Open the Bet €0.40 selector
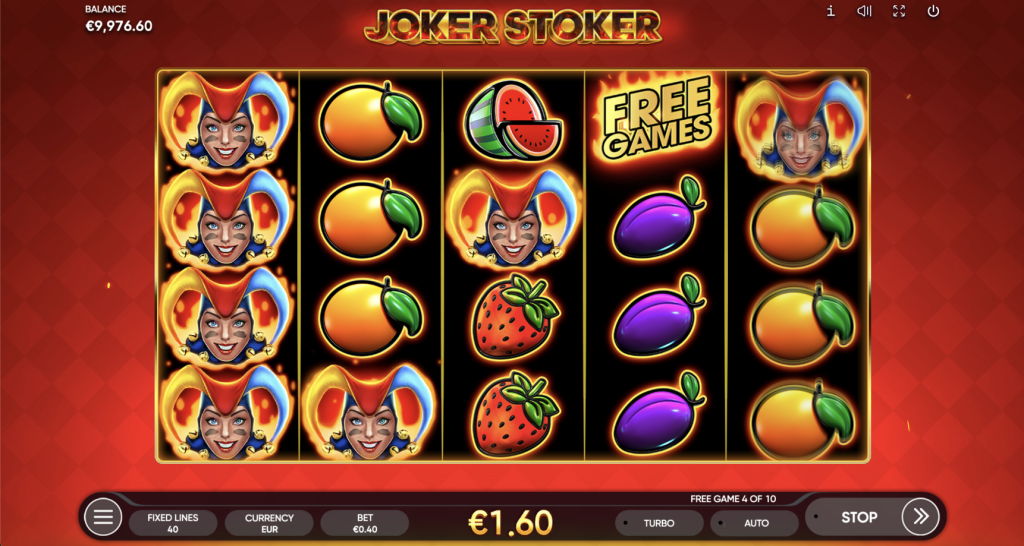The width and height of the screenshot is (1024, 546). (364, 523)
